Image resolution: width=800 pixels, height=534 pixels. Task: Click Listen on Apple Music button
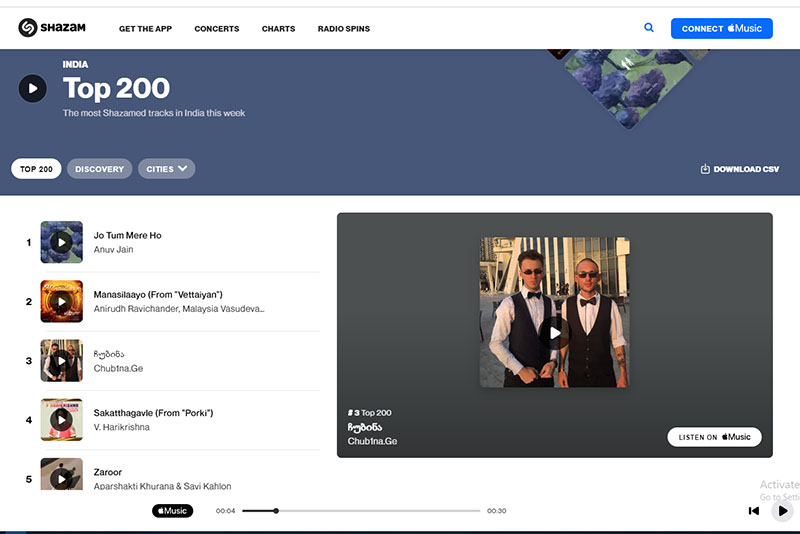(x=714, y=437)
